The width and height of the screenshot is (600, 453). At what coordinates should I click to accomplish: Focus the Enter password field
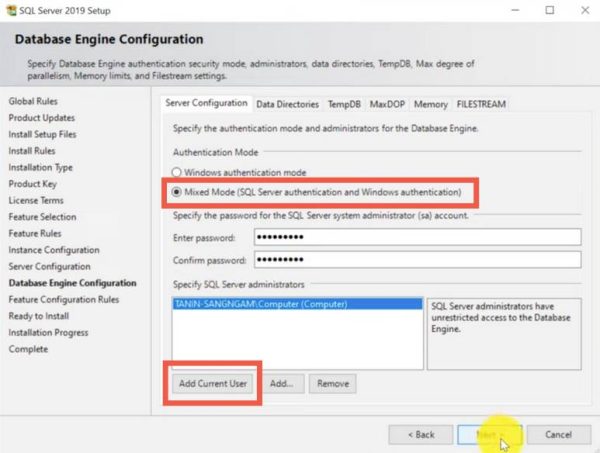417,237
